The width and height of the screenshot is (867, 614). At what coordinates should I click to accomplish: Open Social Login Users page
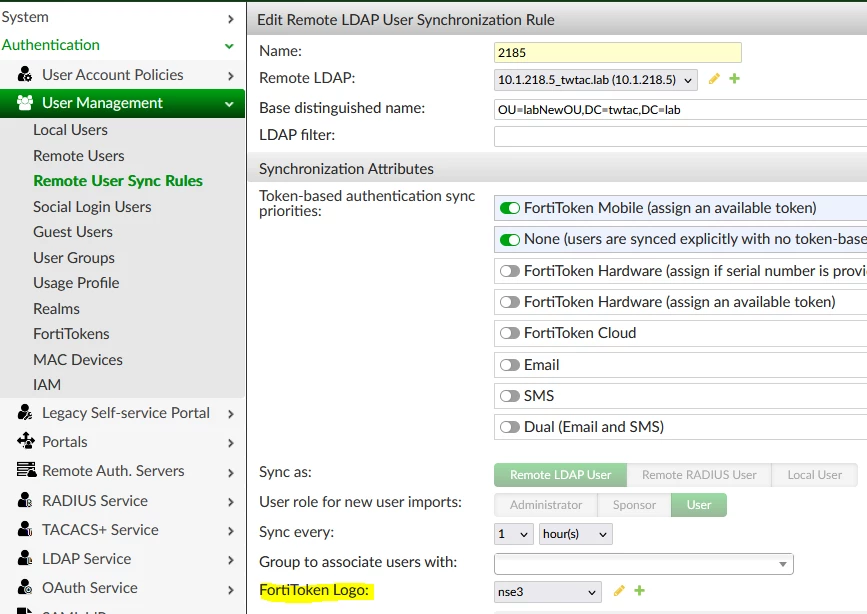92,207
